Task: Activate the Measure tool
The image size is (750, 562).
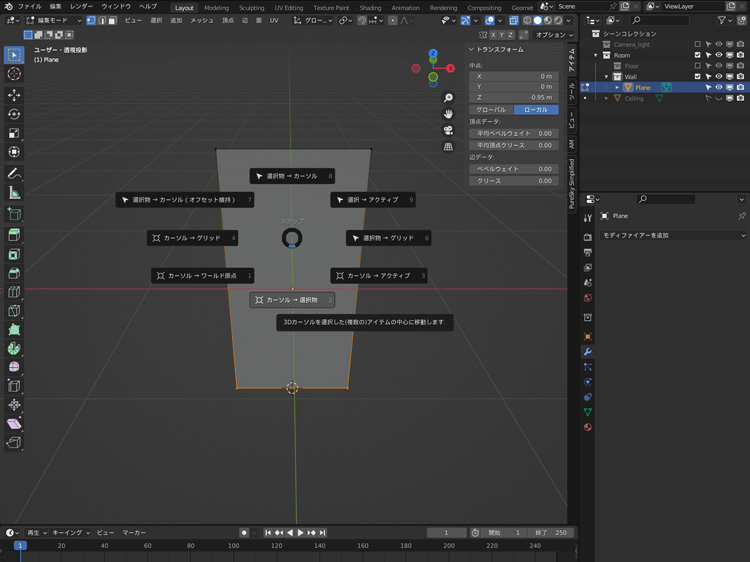Action: coord(14,192)
